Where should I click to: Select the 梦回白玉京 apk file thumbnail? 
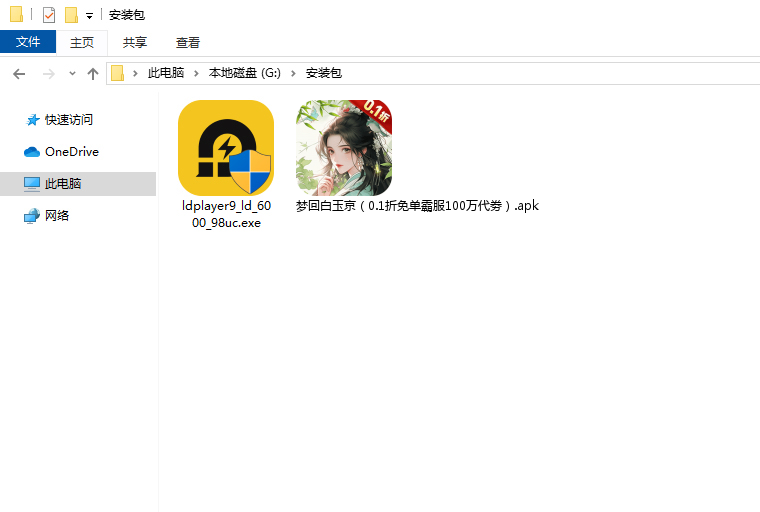343,148
